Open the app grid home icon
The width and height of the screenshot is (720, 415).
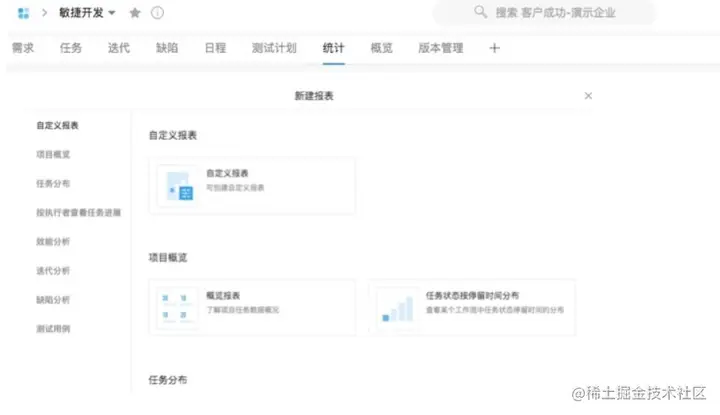tap(23, 13)
